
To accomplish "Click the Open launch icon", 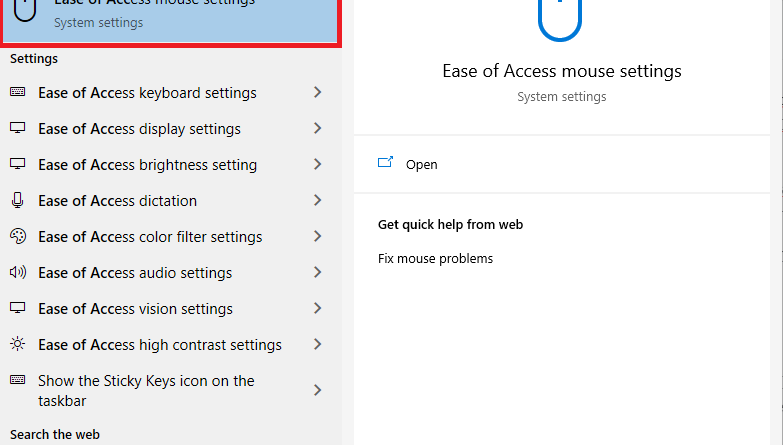I will [385, 162].
